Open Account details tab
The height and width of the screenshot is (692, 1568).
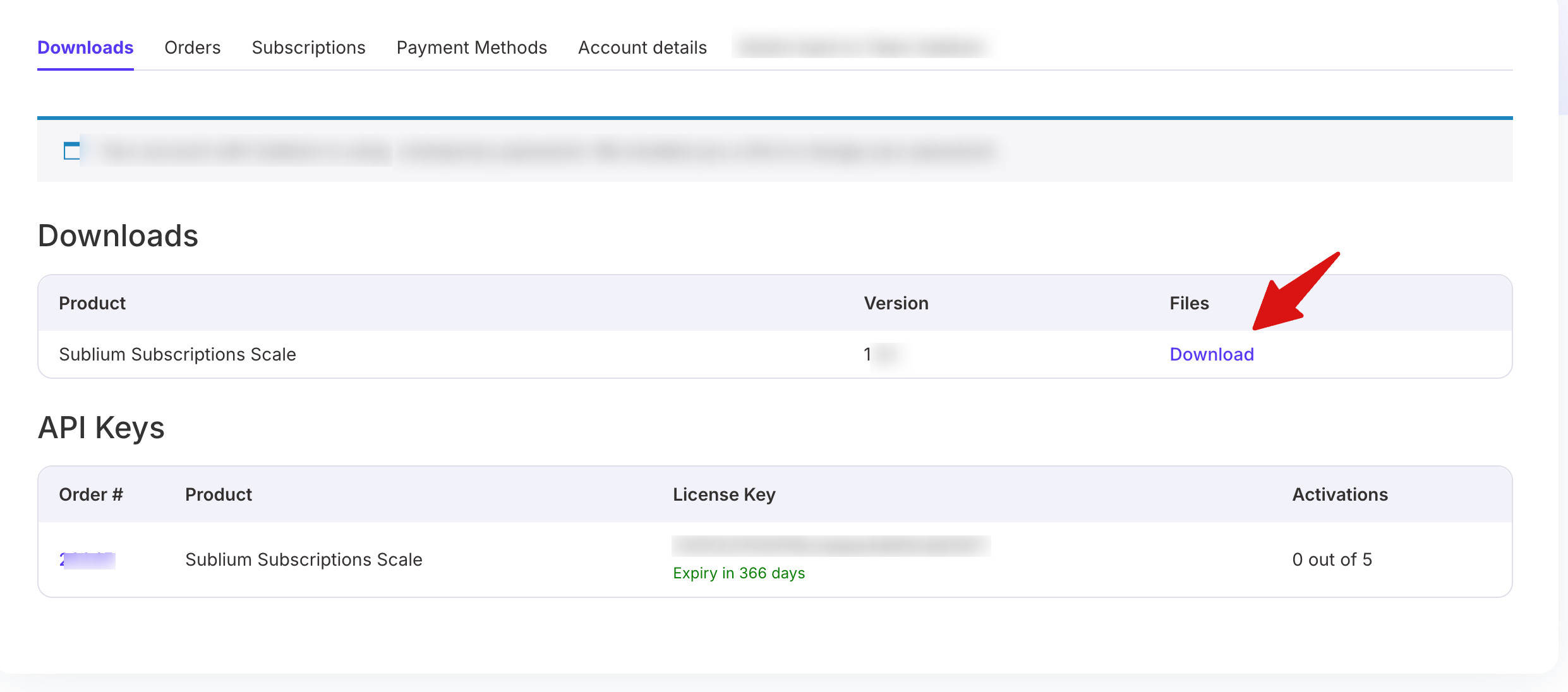pyautogui.click(x=642, y=47)
